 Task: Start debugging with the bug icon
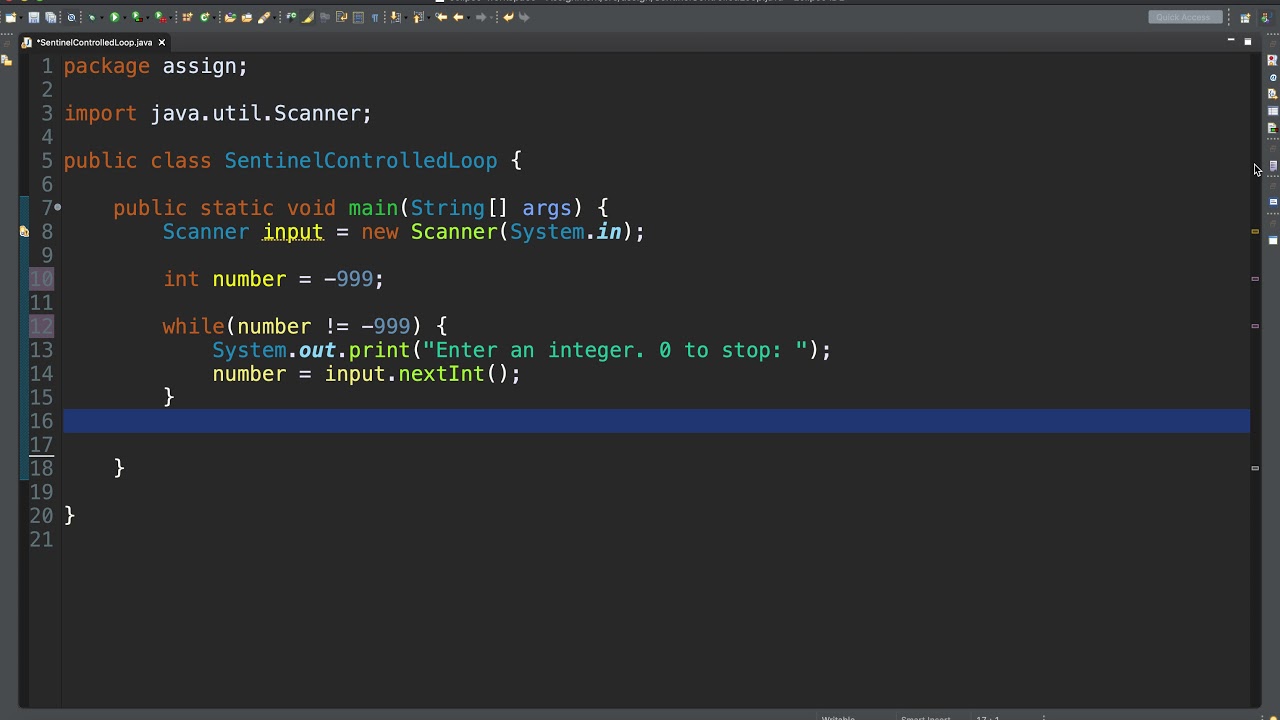[91, 17]
